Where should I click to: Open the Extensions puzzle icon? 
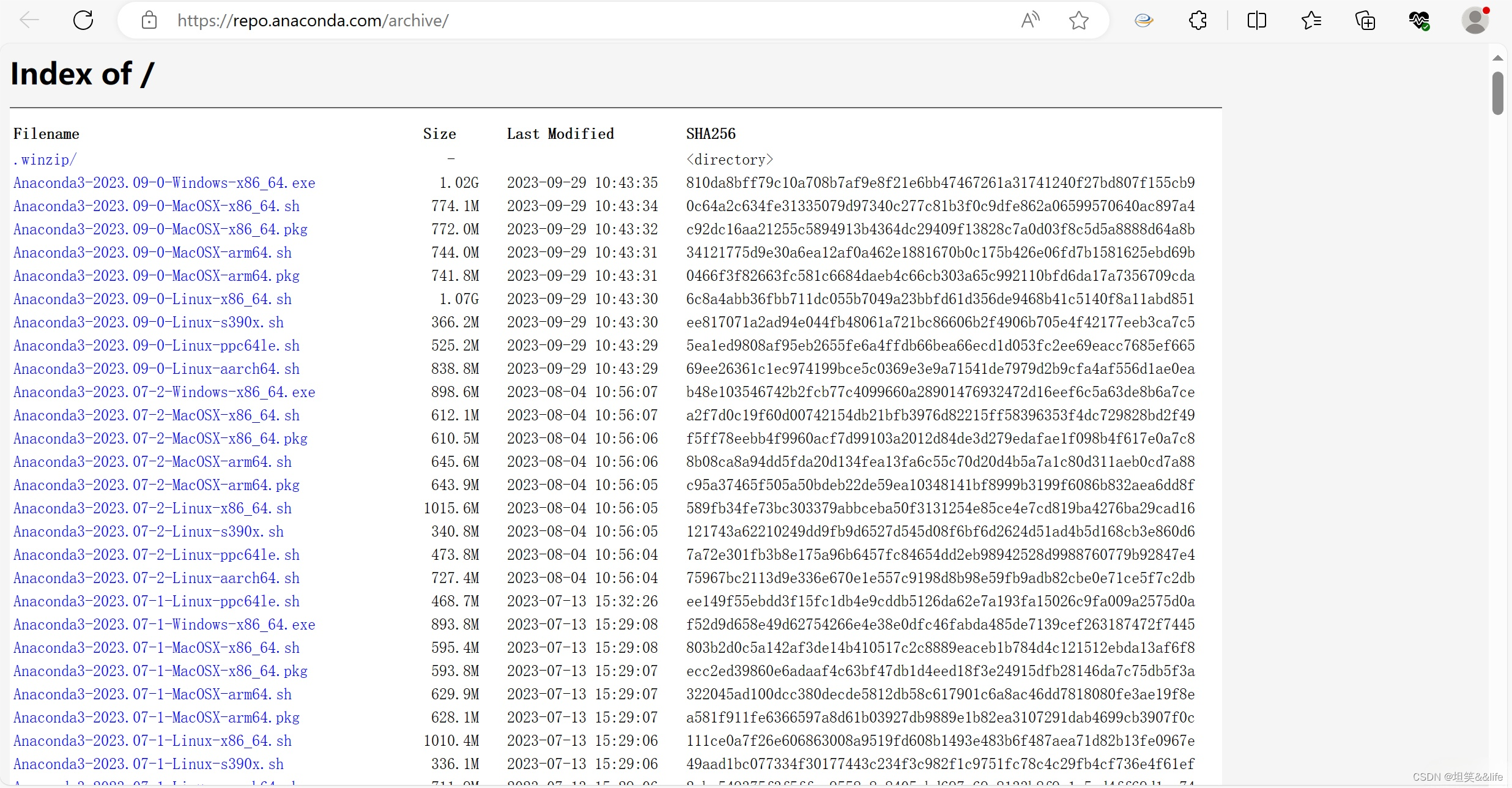(1198, 20)
